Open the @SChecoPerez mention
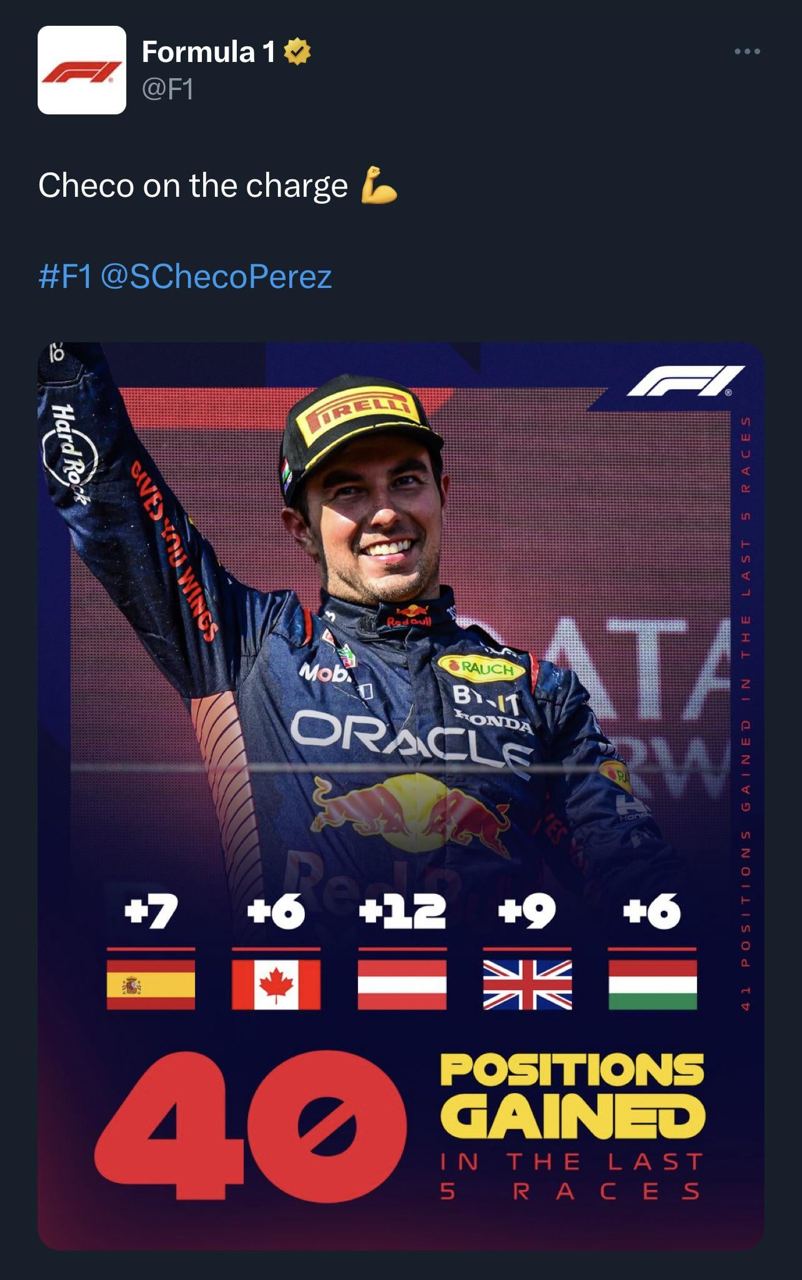The width and height of the screenshot is (802, 1280). click(217, 276)
